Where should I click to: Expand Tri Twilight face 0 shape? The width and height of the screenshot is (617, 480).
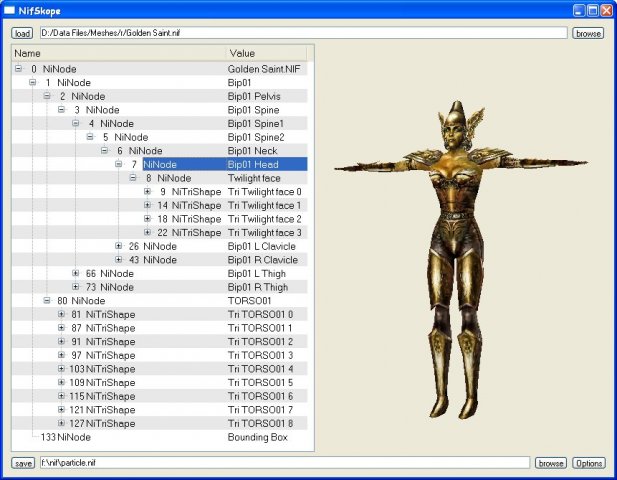point(147,191)
